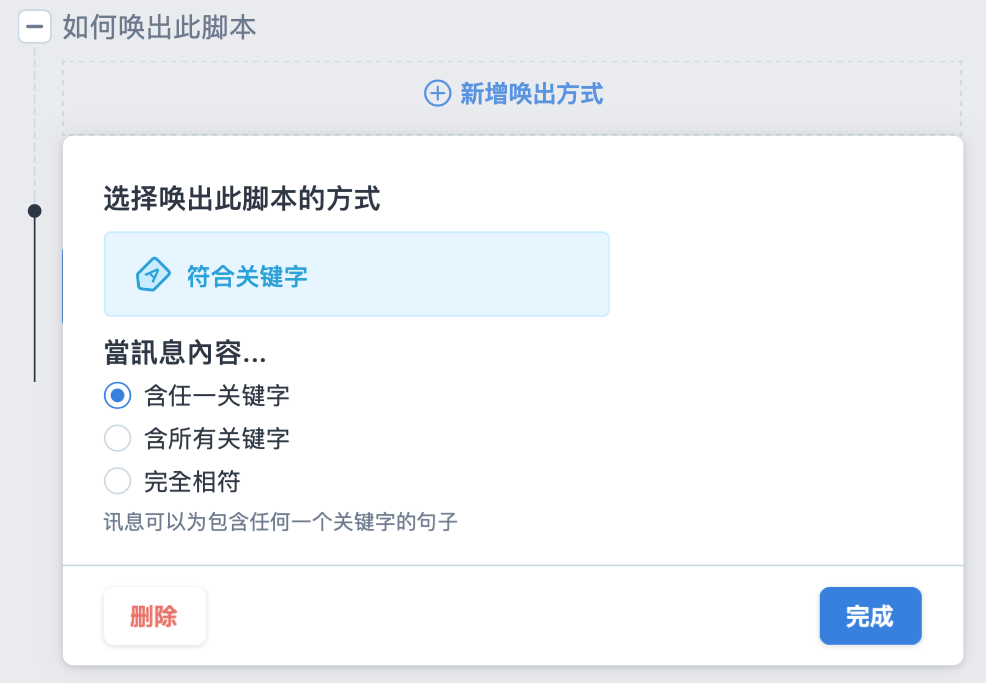Click the vertical line below the timeline dot
This screenshot has height=683, width=986.
click(x=35, y=300)
